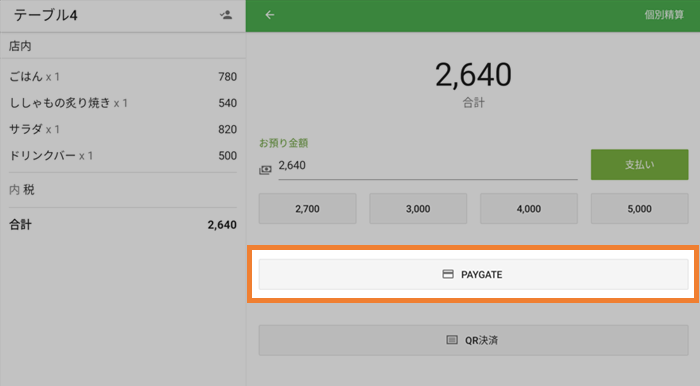700x386 pixels.
Task: Select the 3,000 quick amount
Action: (x=418, y=208)
